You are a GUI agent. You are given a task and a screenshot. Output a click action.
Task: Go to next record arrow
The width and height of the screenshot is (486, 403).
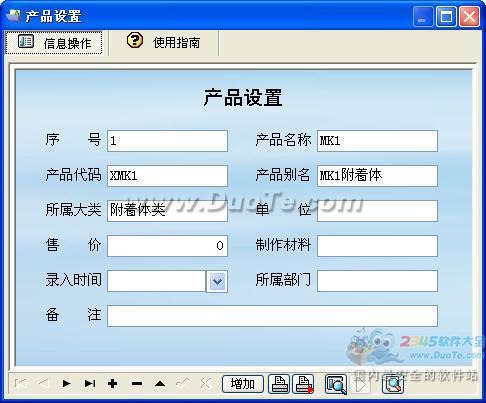point(66,384)
